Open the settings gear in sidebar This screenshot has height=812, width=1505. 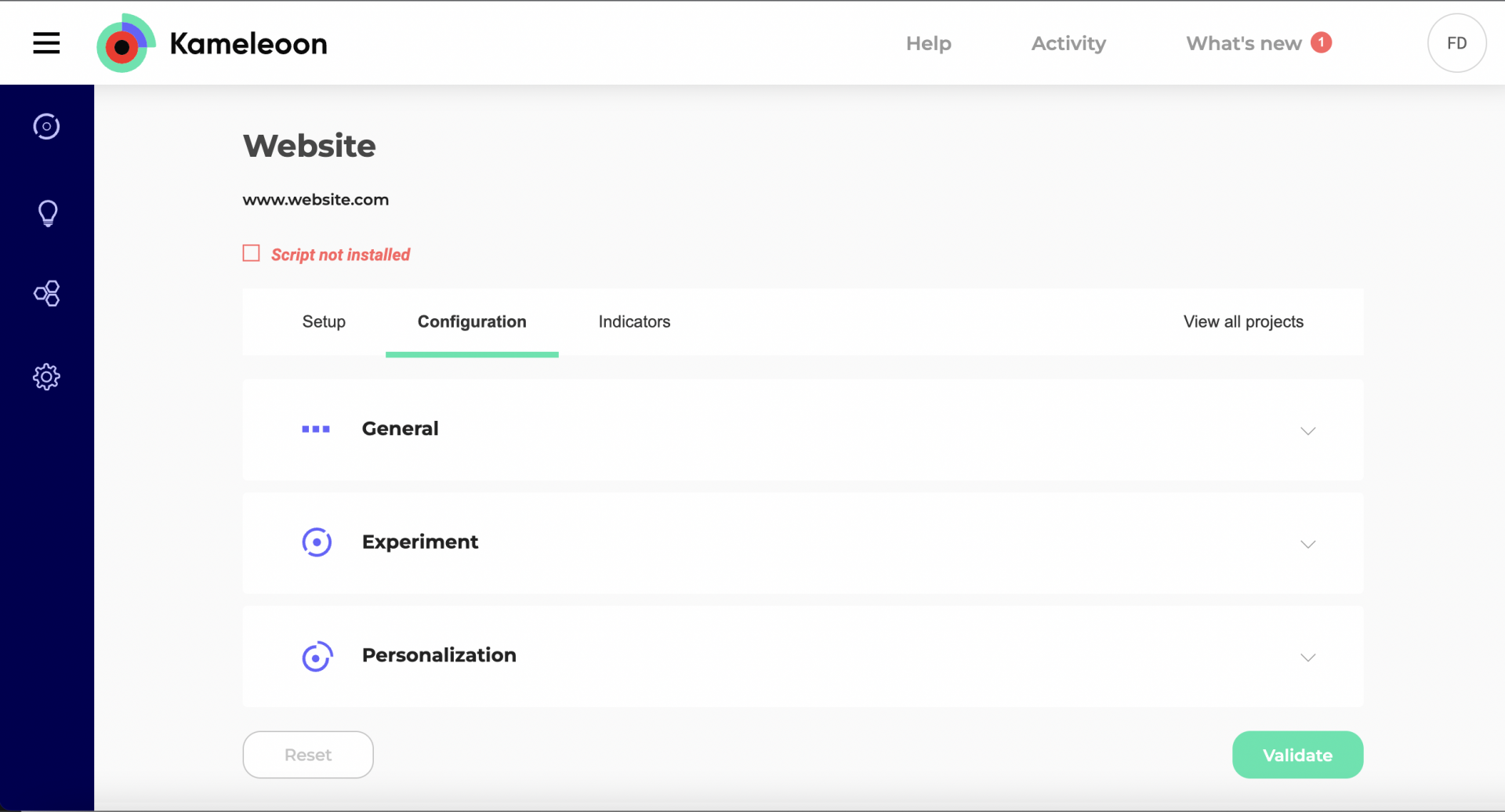(x=46, y=377)
